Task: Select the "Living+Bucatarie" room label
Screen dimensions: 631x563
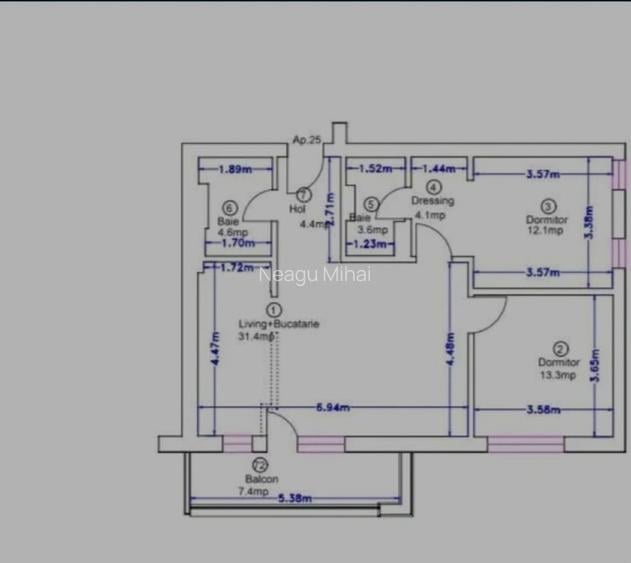Action: pyautogui.click(x=279, y=324)
